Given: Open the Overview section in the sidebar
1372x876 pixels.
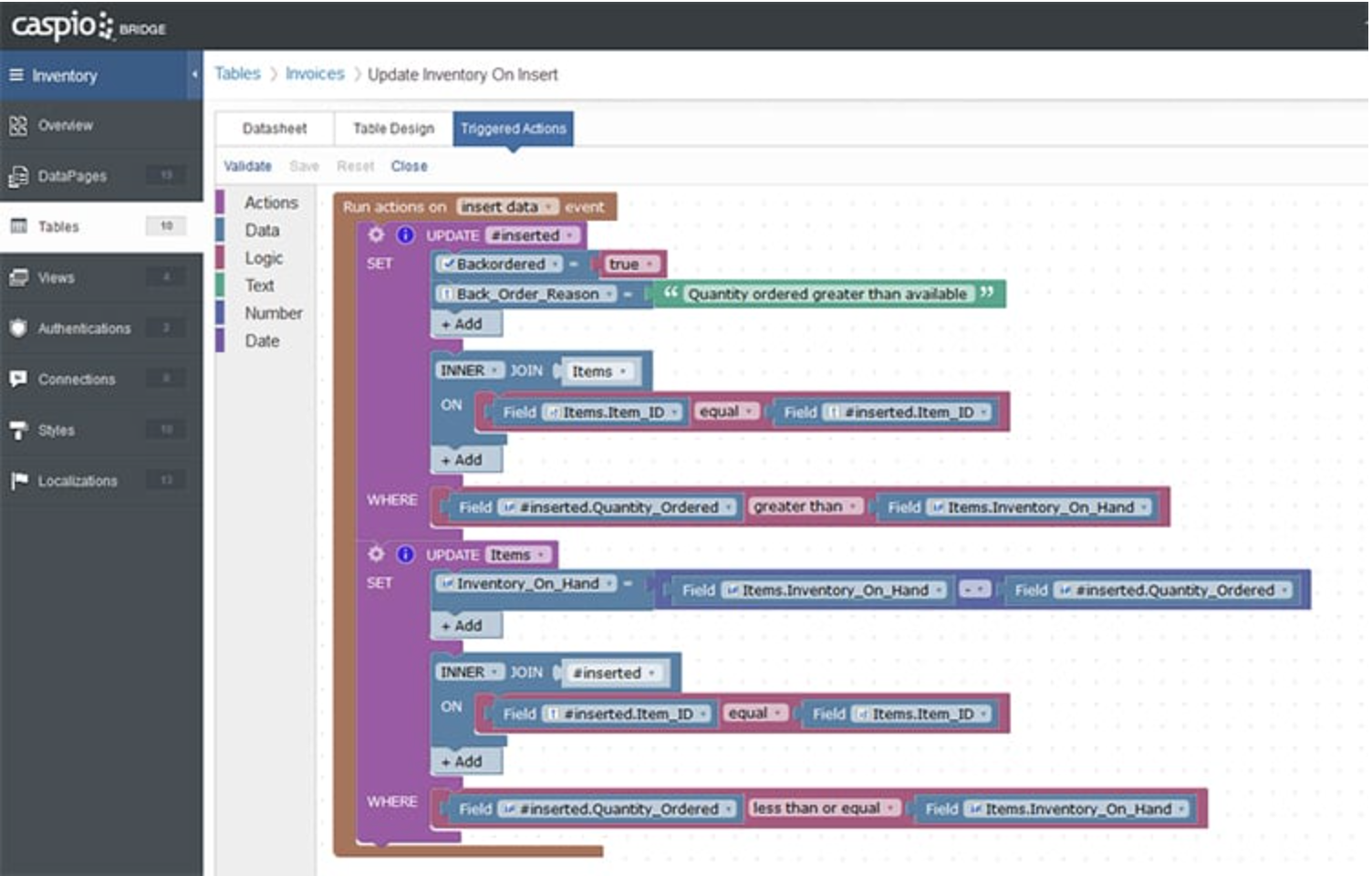Looking at the screenshot, I should 64,125.
